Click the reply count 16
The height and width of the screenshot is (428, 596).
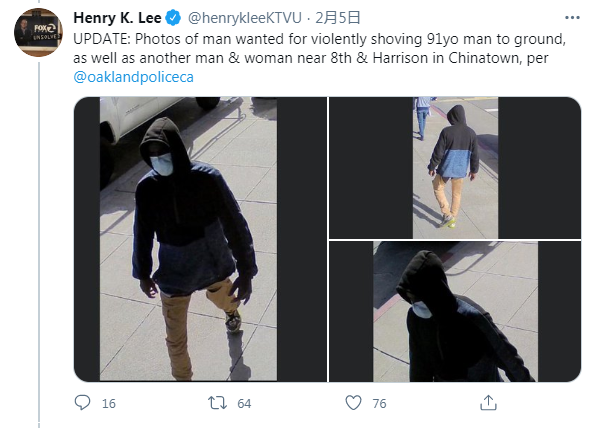pos(109,404)
